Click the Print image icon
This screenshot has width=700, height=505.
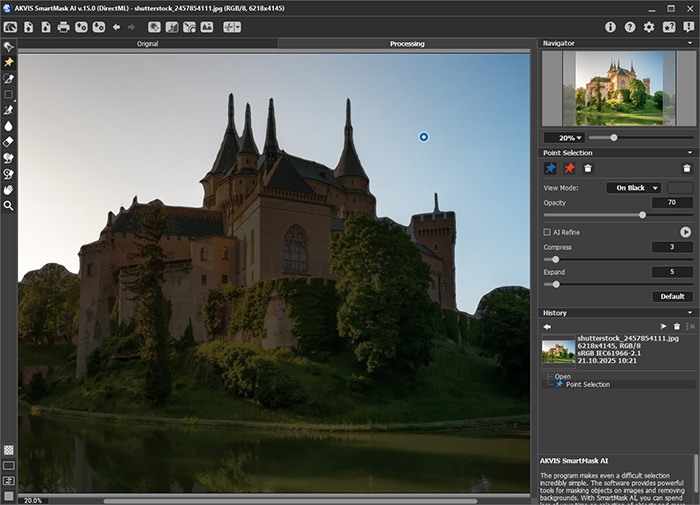coord(63,27)
